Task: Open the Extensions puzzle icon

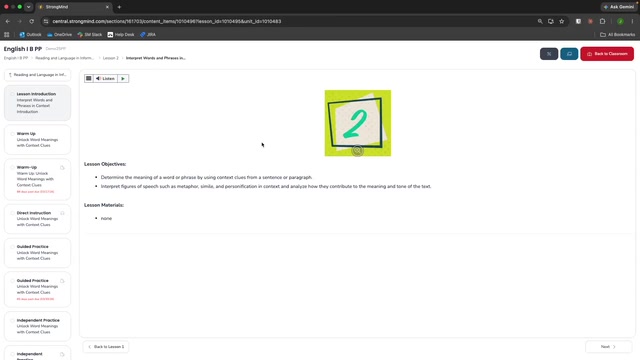Action: [602, 21]
